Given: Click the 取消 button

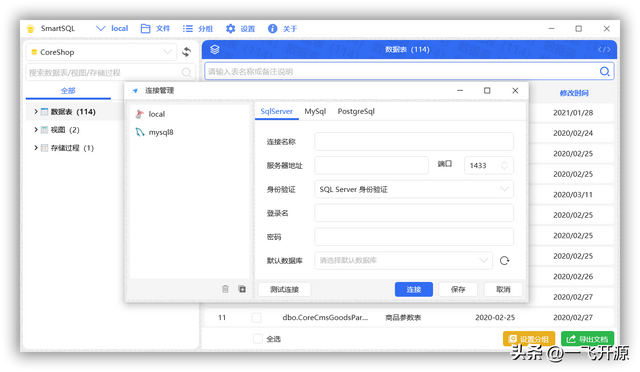Looking at the screenshot, I should point(503,289).
